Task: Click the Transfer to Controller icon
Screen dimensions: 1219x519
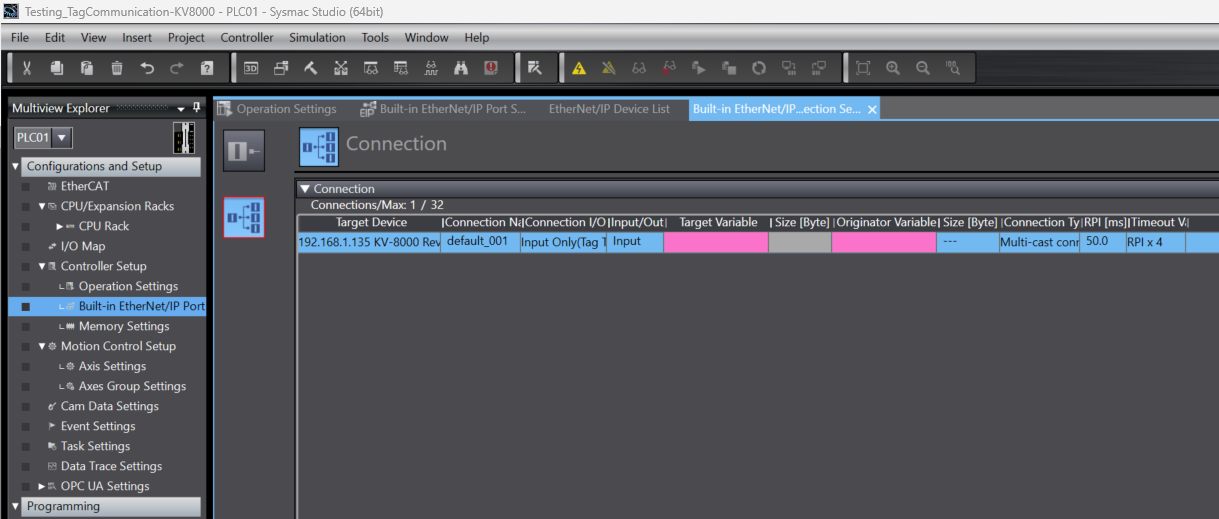Action: point(789,68)
